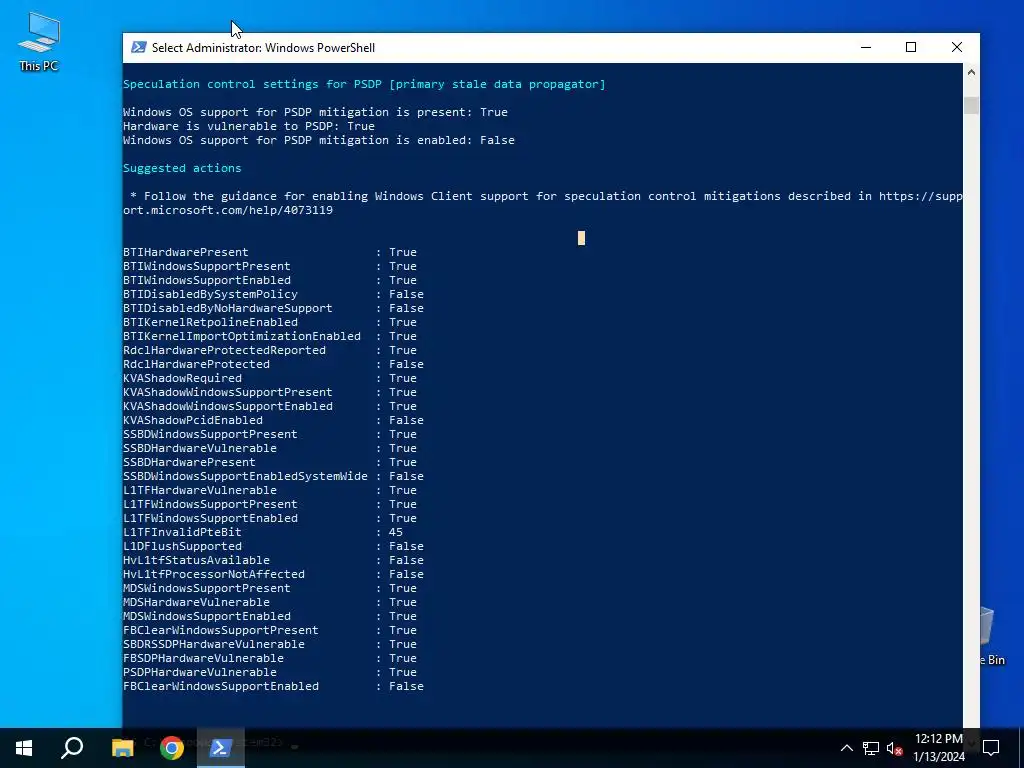
Task: Click the 'Speculation control settings for PSDP' heading
Action: click(364, 84)
